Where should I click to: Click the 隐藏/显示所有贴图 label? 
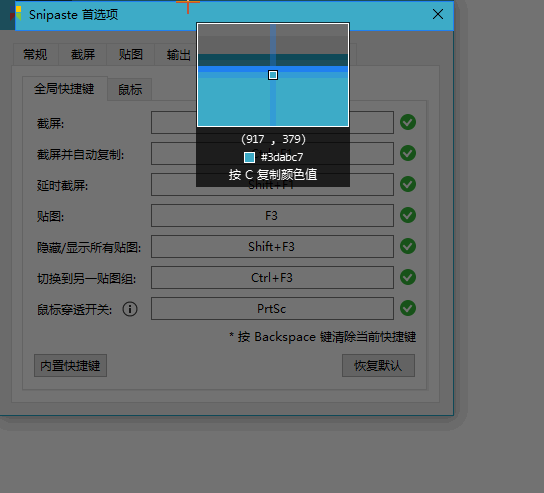(x=89, y=247)
